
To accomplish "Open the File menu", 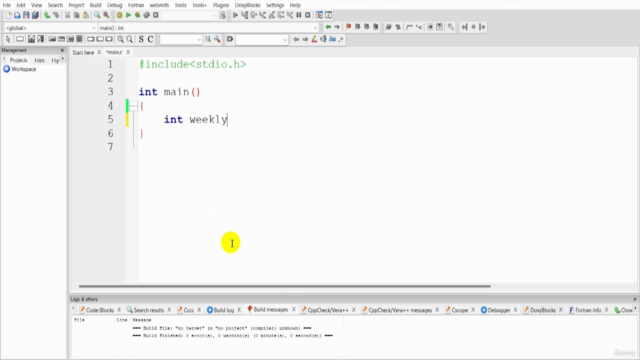I will click(7, 5).
